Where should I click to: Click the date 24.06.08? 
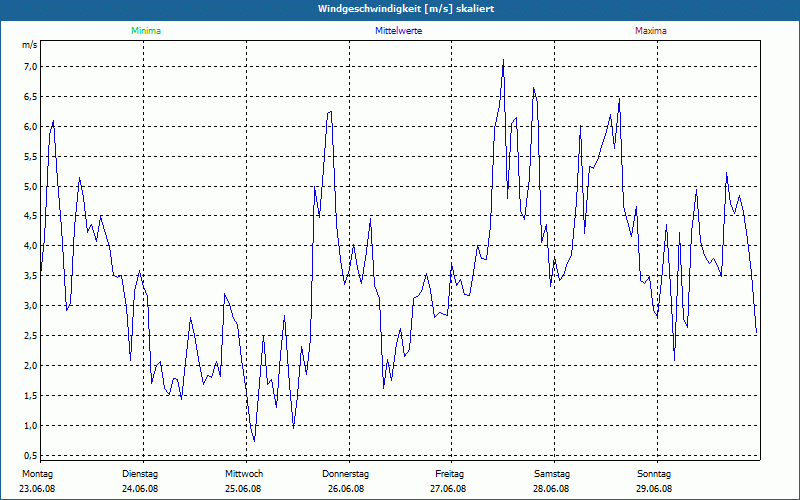(x=140, y=489)
